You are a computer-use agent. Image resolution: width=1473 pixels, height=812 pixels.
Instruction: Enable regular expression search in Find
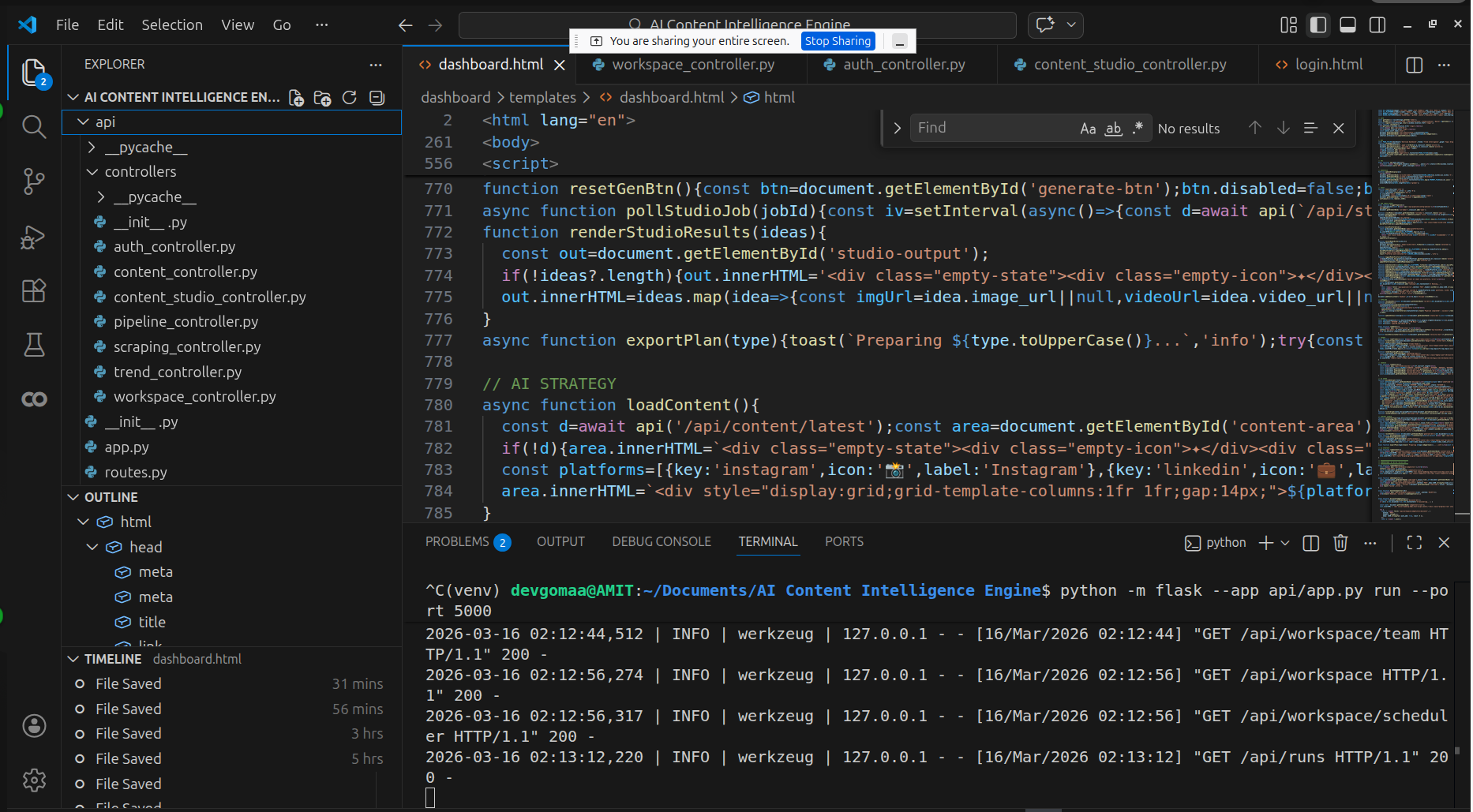coord(1138,129)
